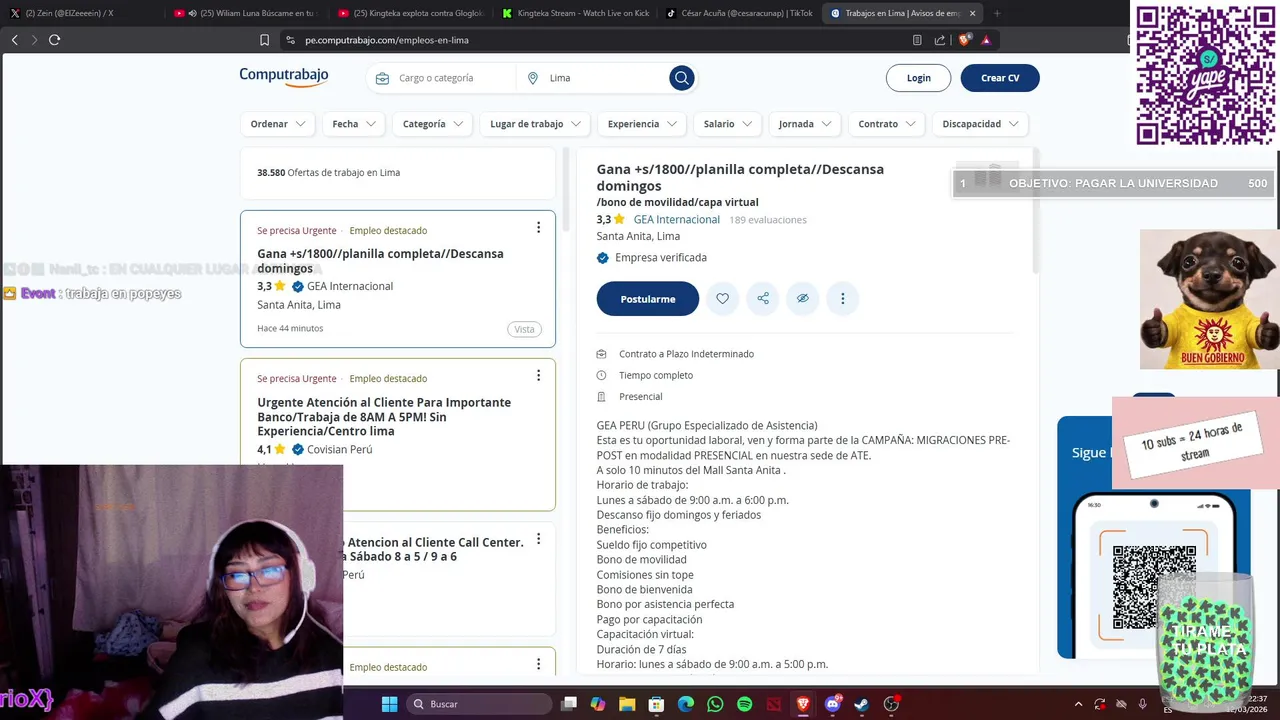Open File Explorer from the taskbar
This screenshot has height=720, width=1280.
(x=627, y=704)
